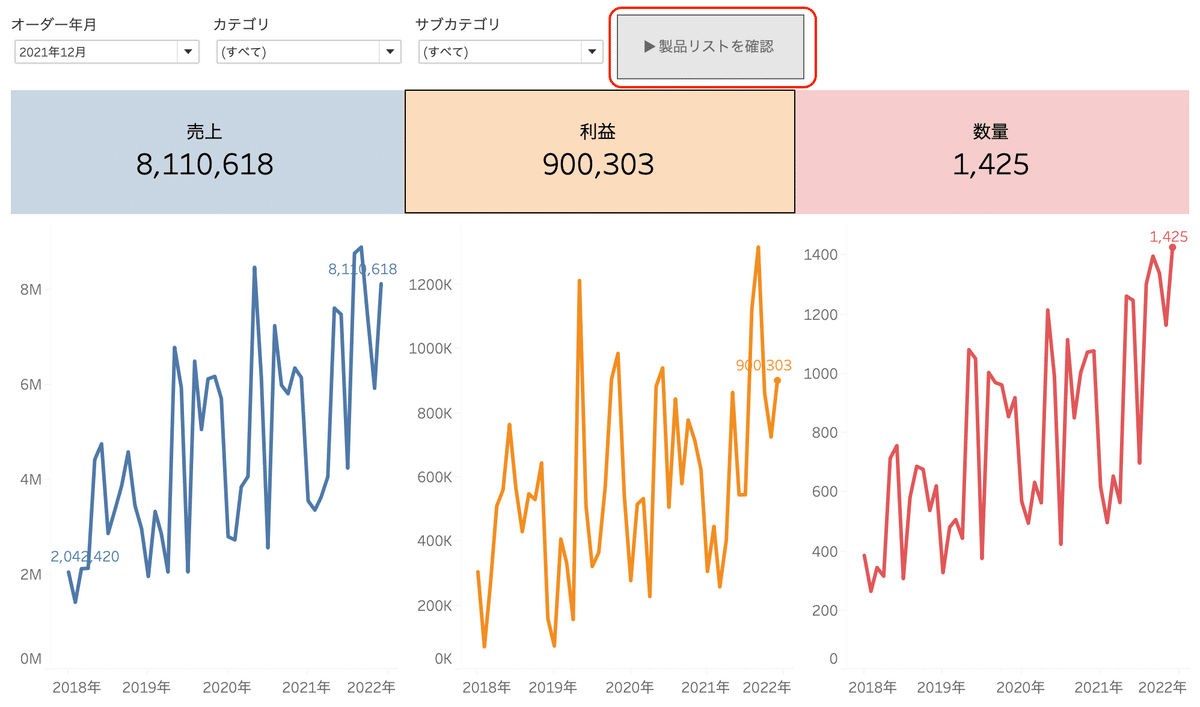Click the 200 axis label on quantity chart

click(825, 610)
